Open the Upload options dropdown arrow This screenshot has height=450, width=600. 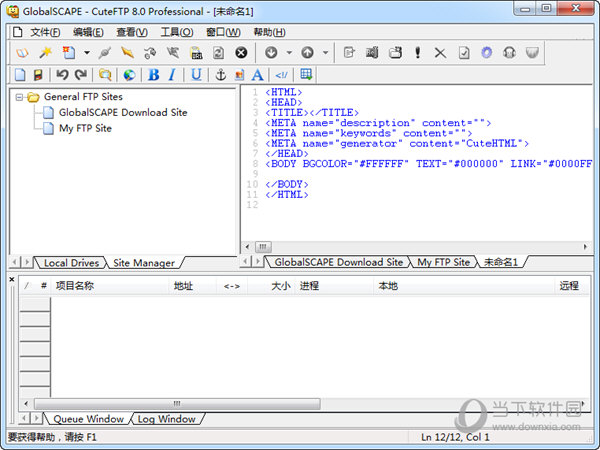(325, 52)
